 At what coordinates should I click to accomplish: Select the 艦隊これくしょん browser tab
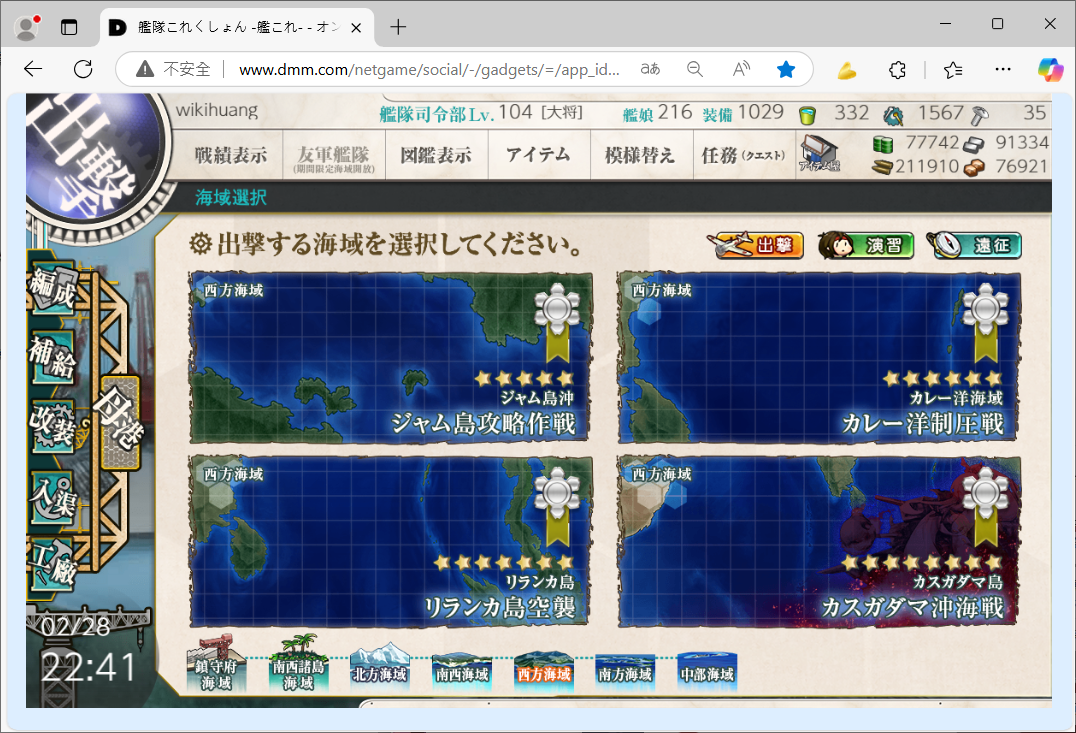coord(237,27)
